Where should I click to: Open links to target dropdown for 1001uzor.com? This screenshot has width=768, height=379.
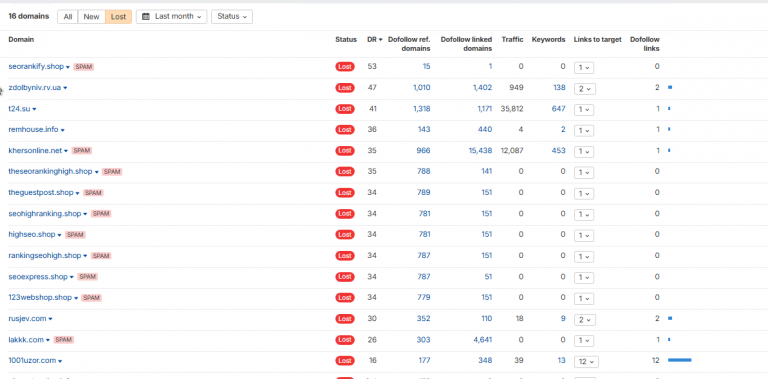click(x=586, y=362)
